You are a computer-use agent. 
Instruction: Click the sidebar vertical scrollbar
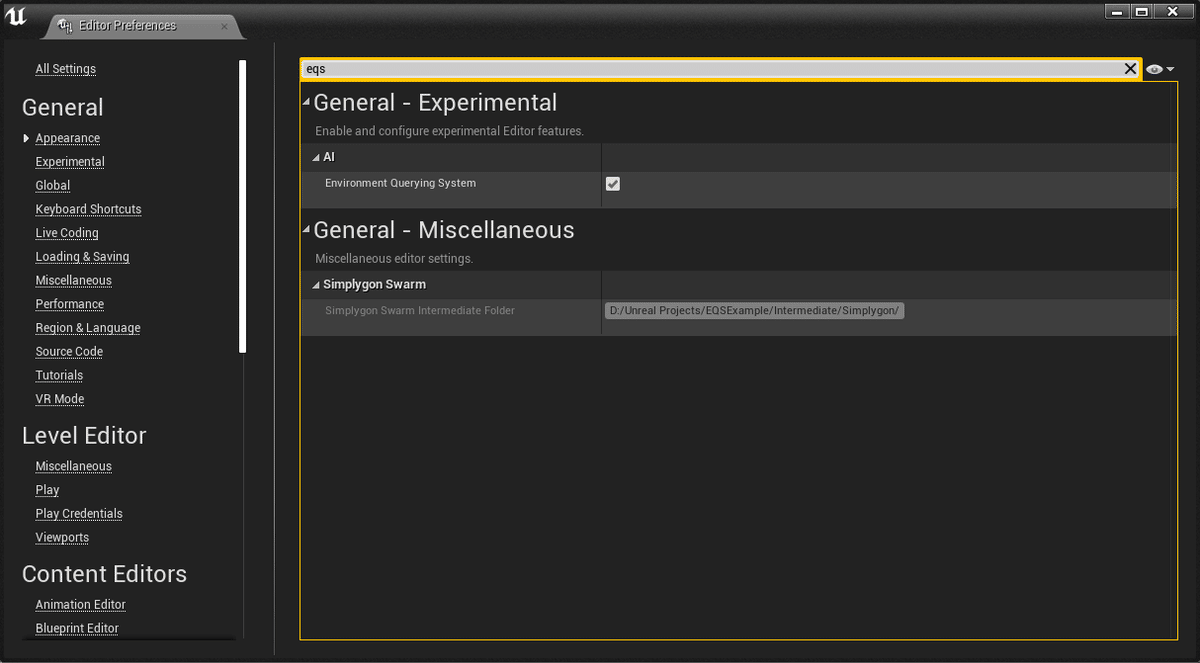click(242, 206)
